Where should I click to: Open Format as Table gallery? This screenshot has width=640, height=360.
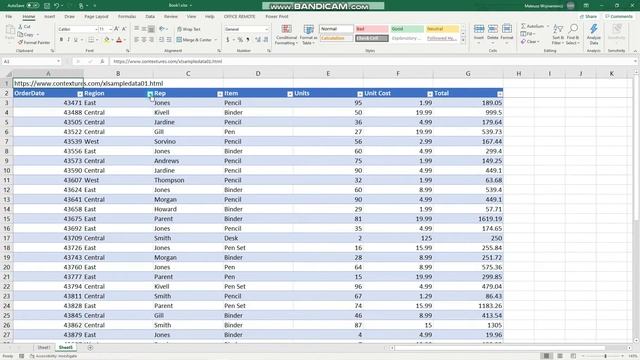(x=309, y=34)
